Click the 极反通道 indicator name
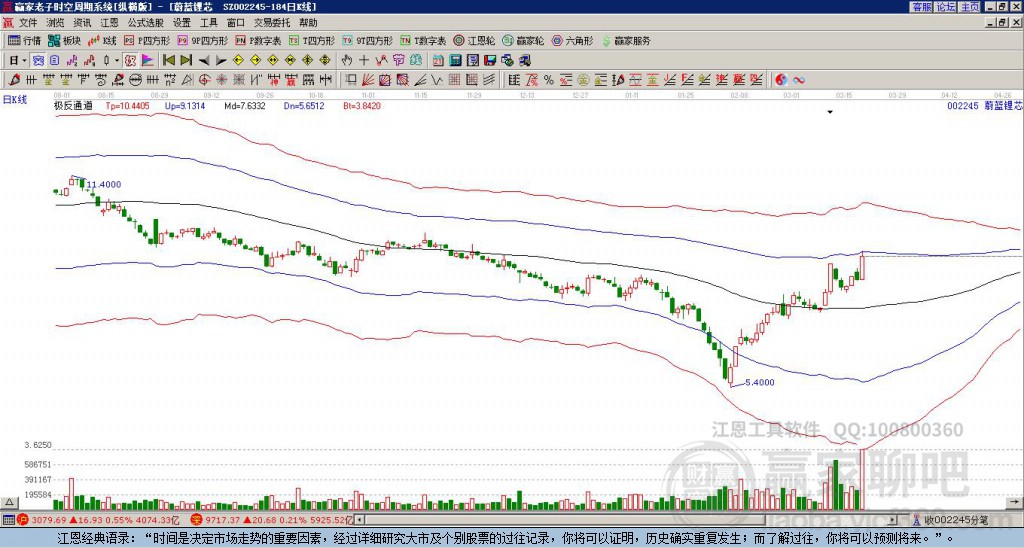 [73, 106]
